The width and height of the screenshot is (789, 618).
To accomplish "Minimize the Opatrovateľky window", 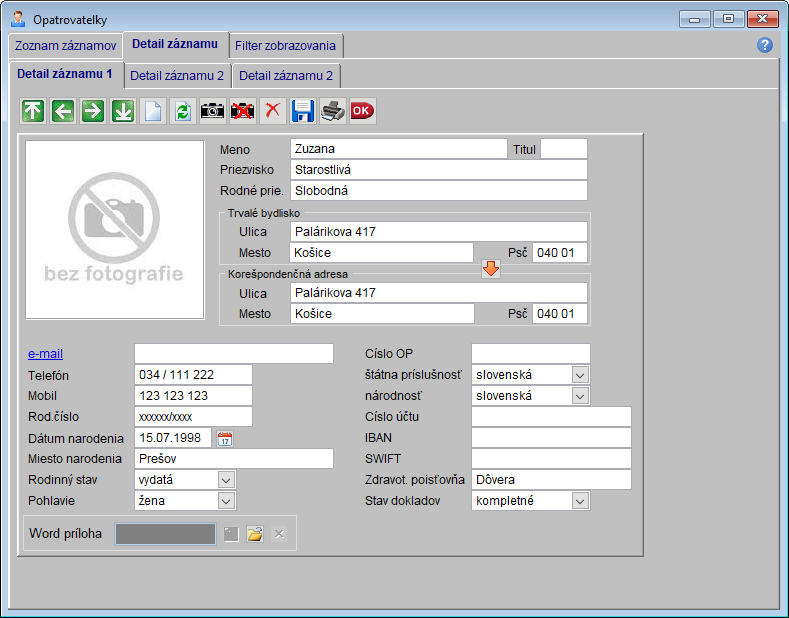I will point(694,20).
